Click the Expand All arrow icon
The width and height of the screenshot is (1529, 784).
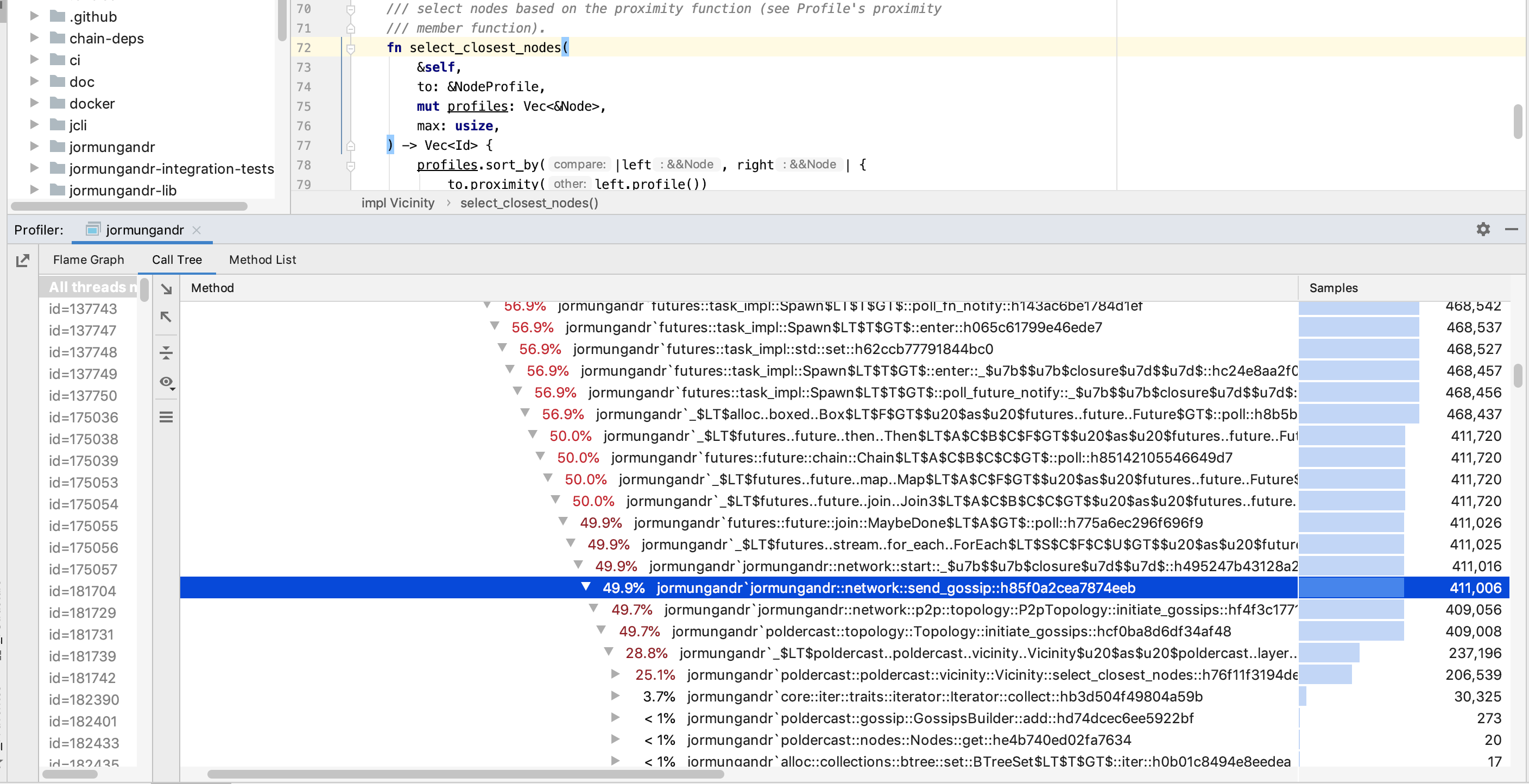(166, 289)
